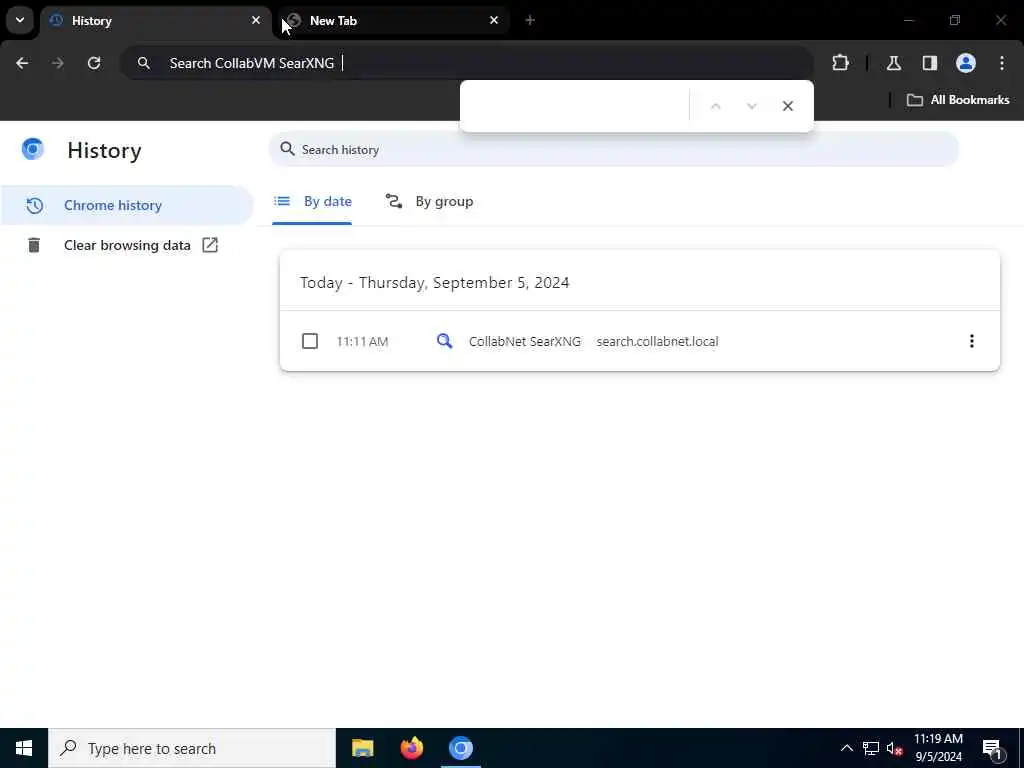Check the 11:11 AM history entry checkbox
1024x768 pixels.
click(310, 341)
